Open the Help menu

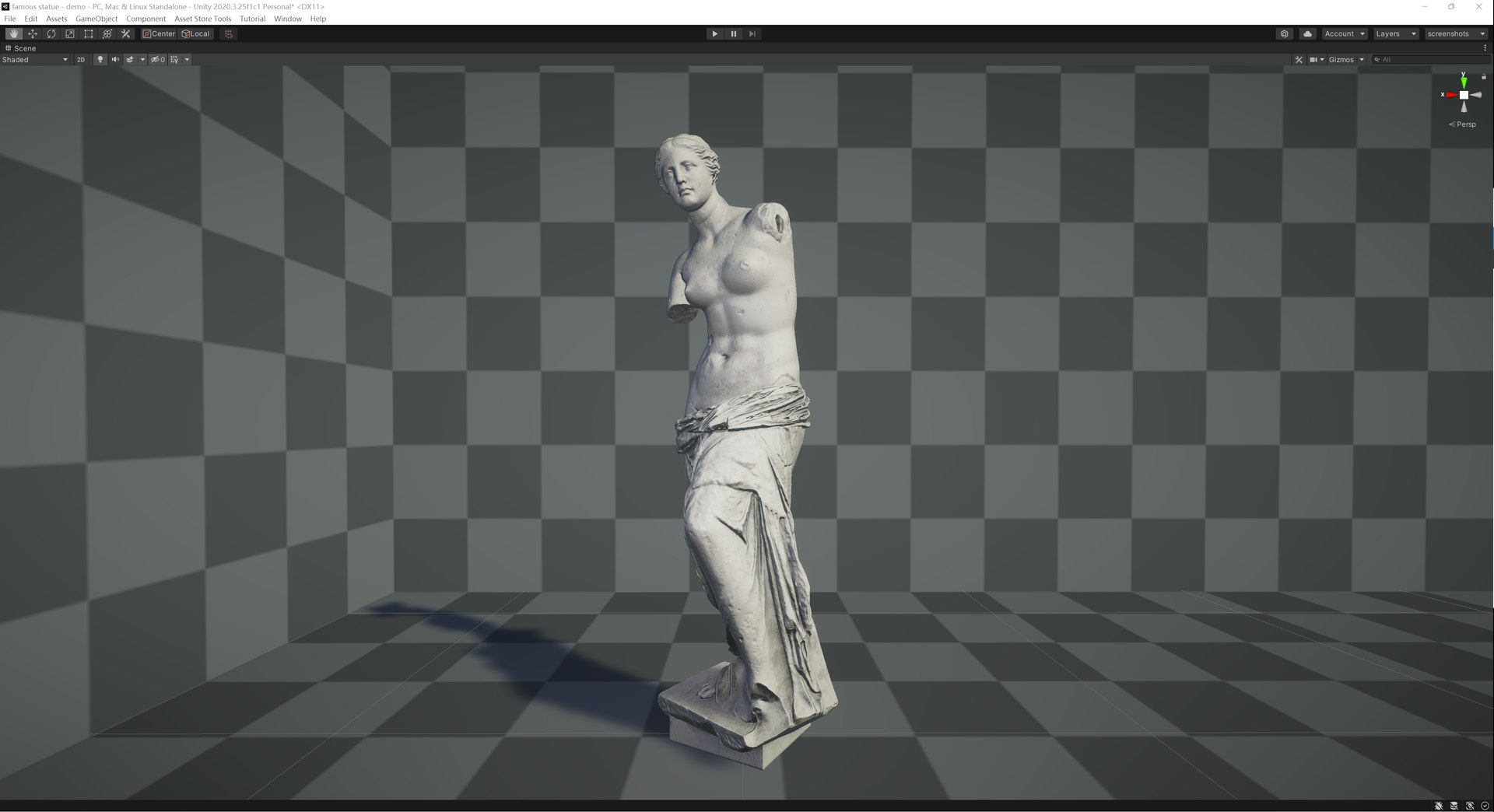pyautogui.click(x=318, y=19)
